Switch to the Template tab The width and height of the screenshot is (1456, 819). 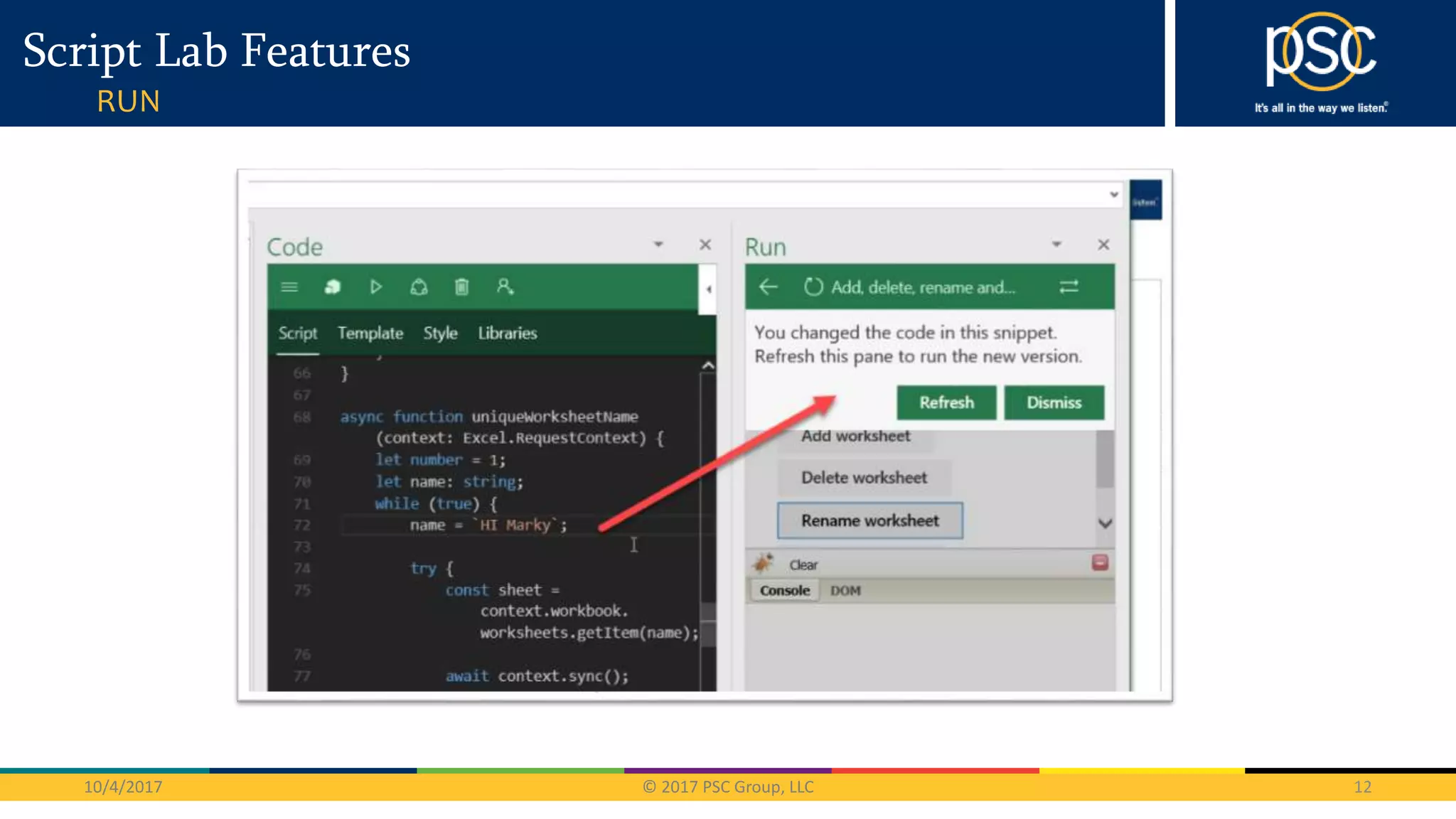(370, 333)
